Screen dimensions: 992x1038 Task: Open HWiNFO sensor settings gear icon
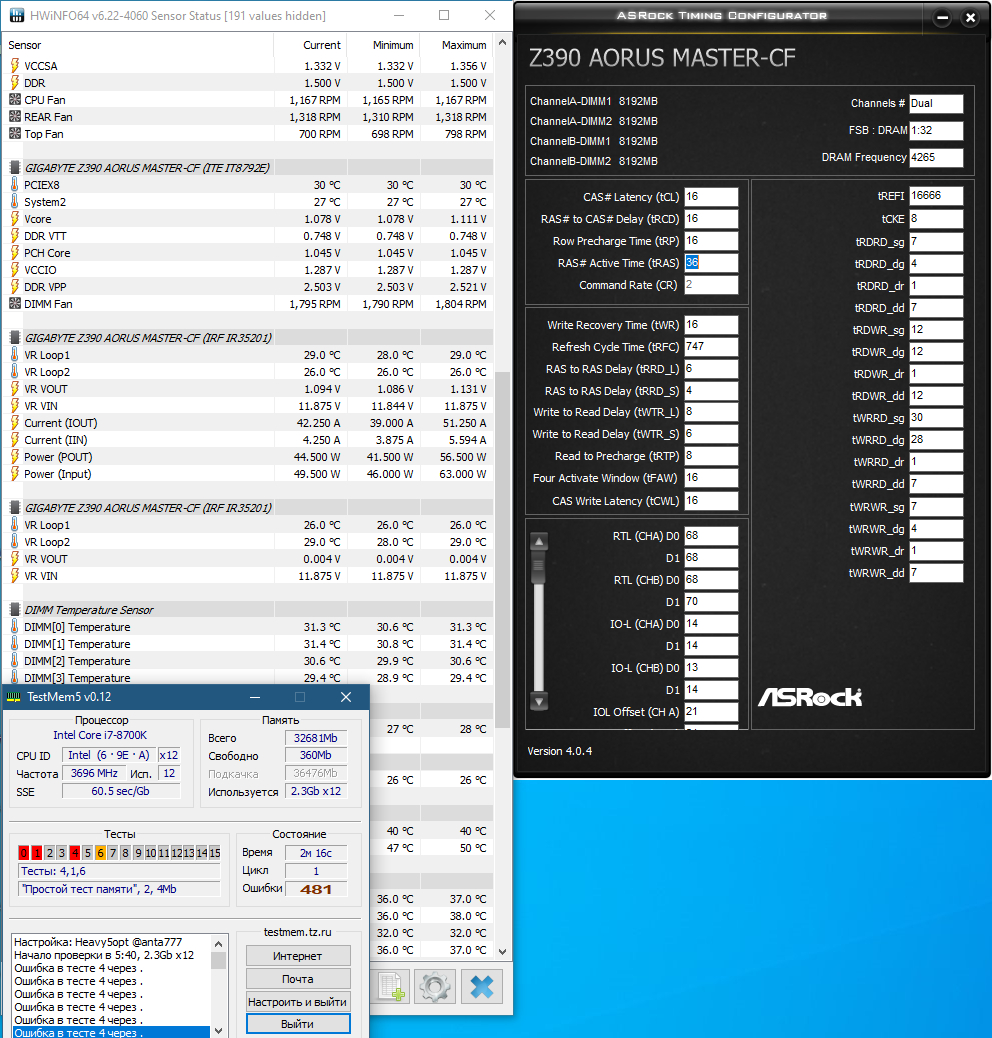(x=435, y=987)
